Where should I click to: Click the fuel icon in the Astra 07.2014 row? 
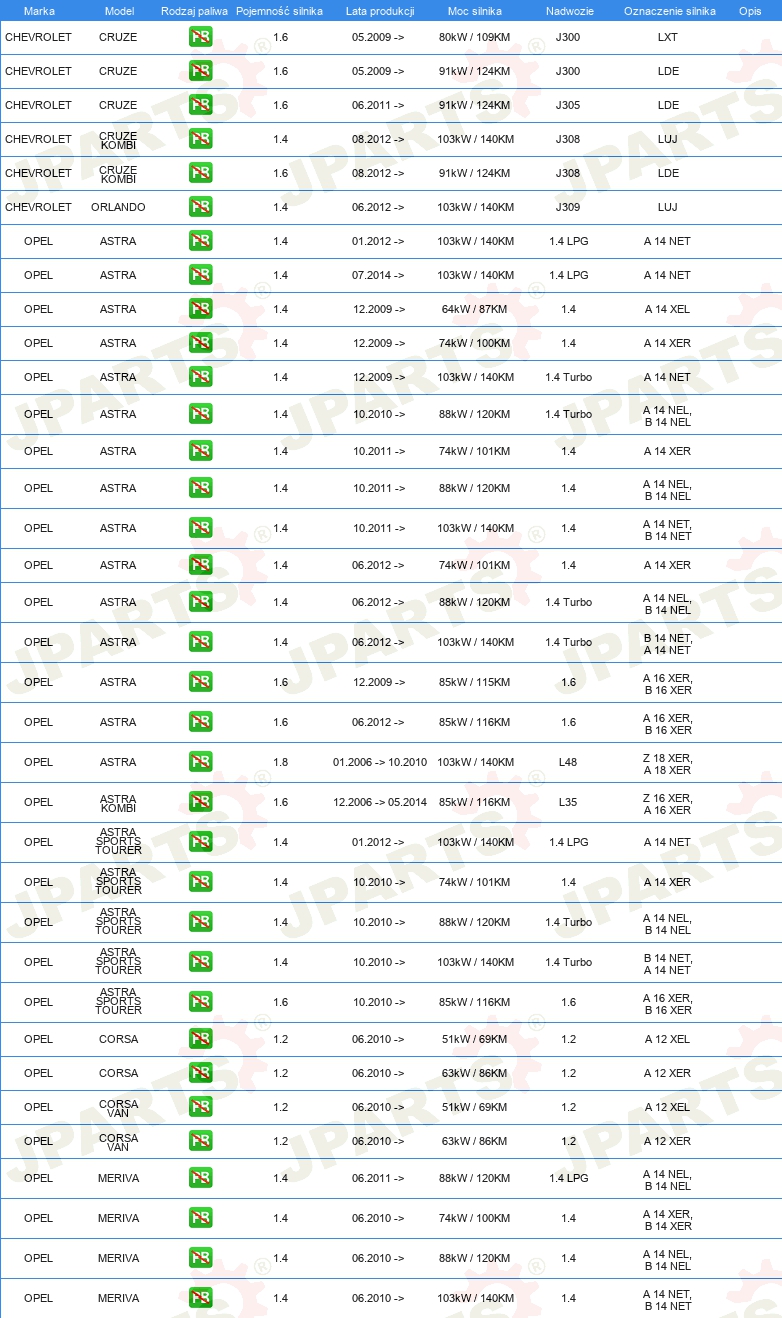tap(200, 275)
